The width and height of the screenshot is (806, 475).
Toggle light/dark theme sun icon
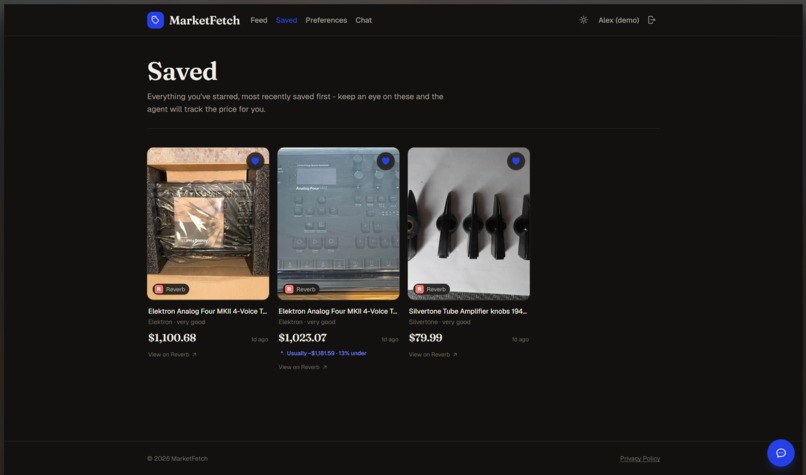coord(583,20)
